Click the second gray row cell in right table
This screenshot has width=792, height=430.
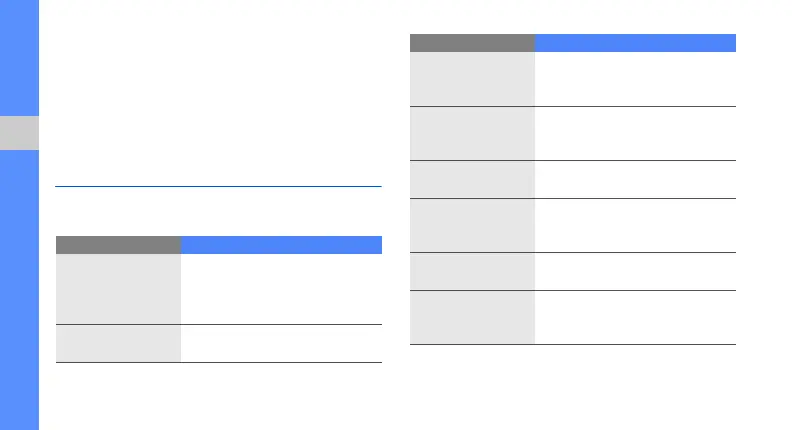[472, 133]
